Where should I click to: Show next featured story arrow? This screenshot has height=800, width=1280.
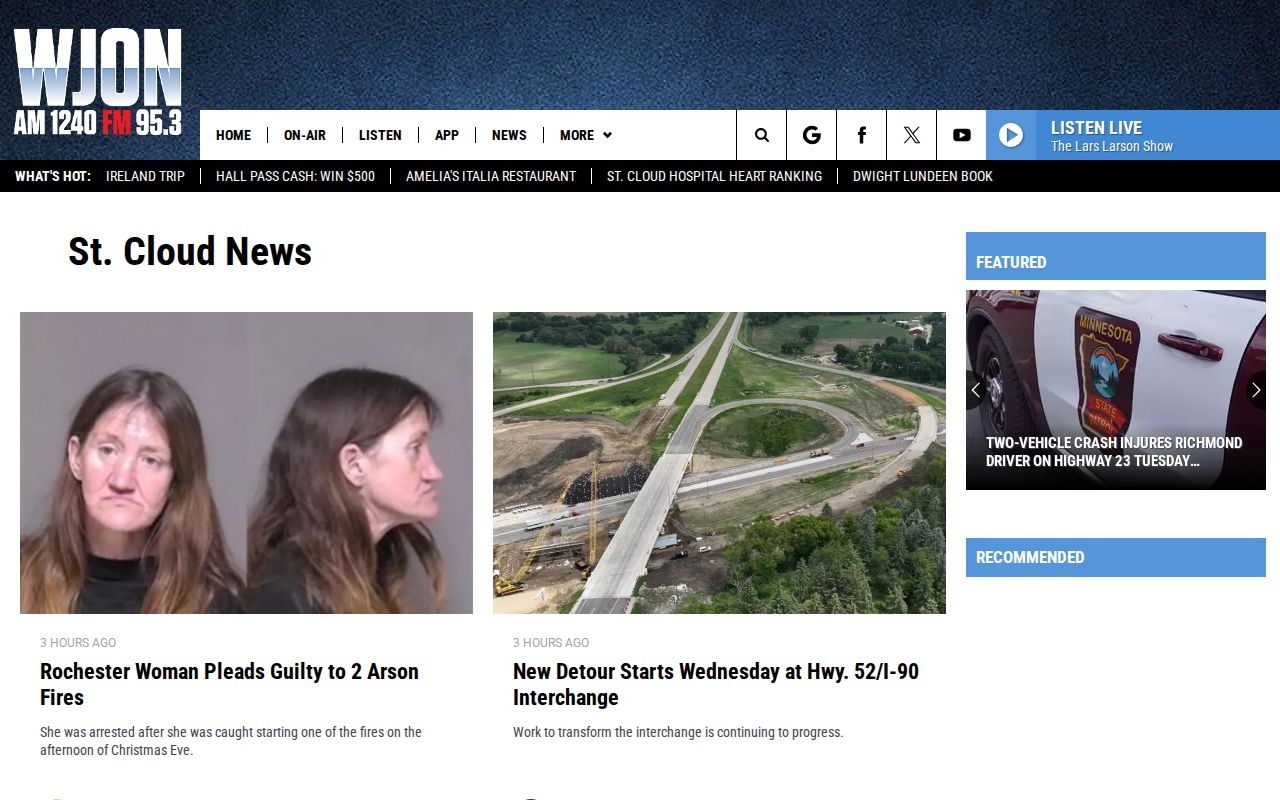click(x=1256, y=390)
